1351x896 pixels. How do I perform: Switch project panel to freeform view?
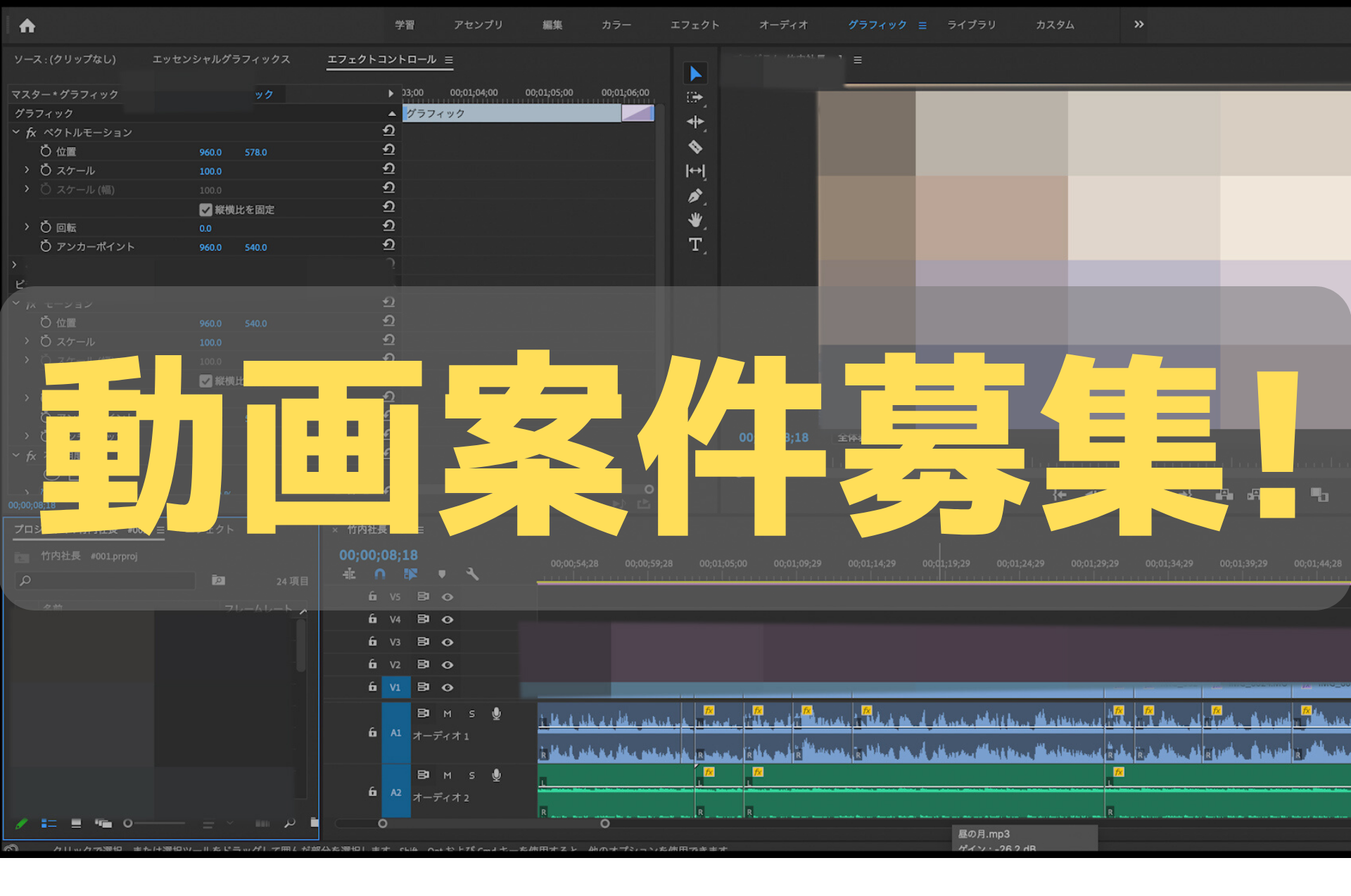pyautogui.click(x=103, y=824)
